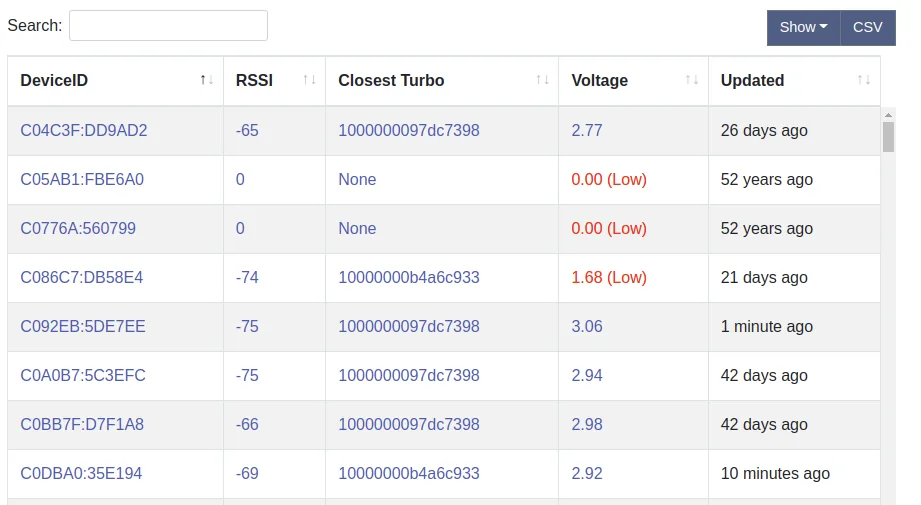Viewport: 921px width, 505px height.
Task: Click RSSI value -65
Action: click(x=247, y=130)
